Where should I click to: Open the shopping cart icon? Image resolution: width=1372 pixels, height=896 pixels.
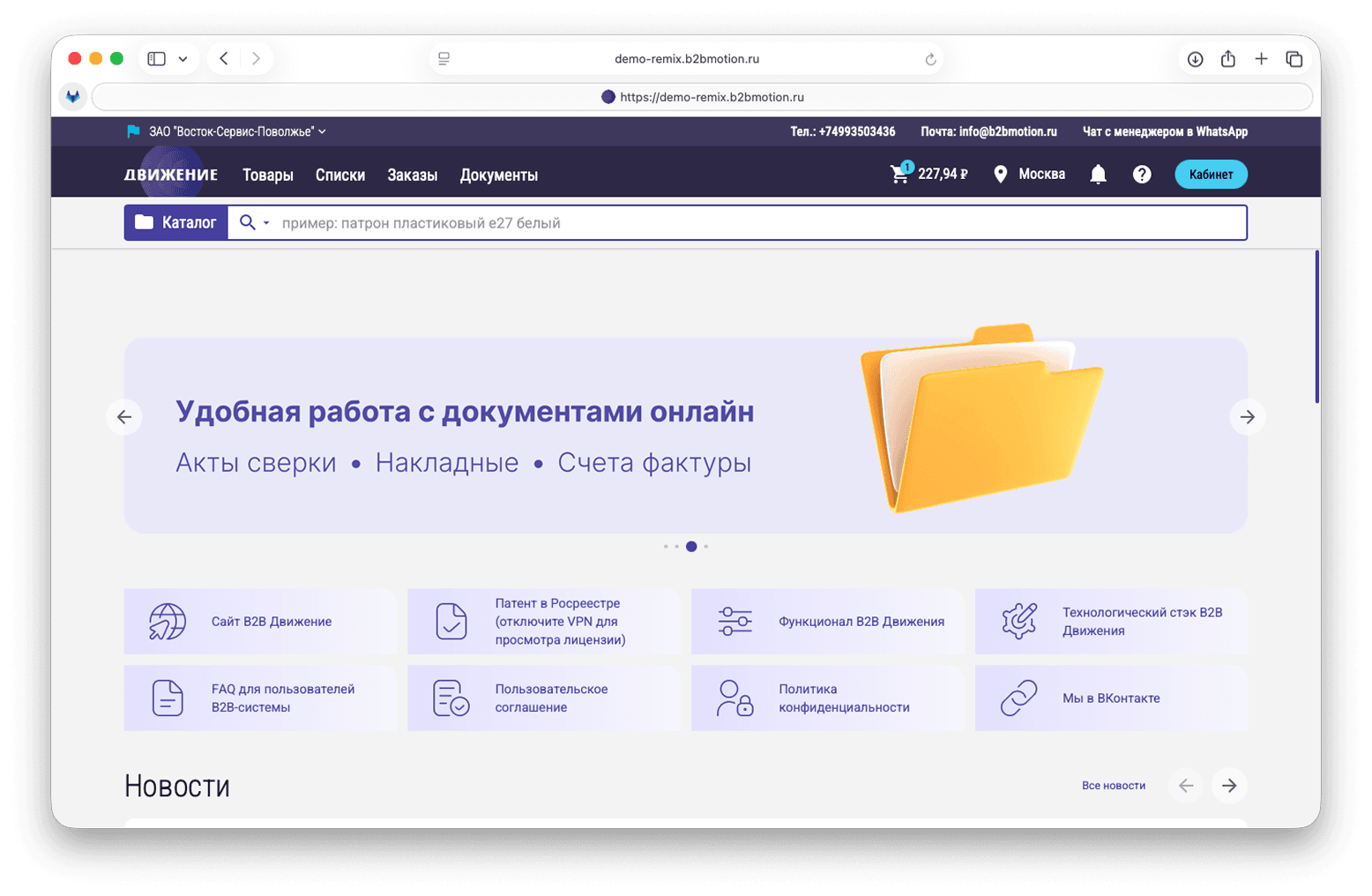[899, 174]
